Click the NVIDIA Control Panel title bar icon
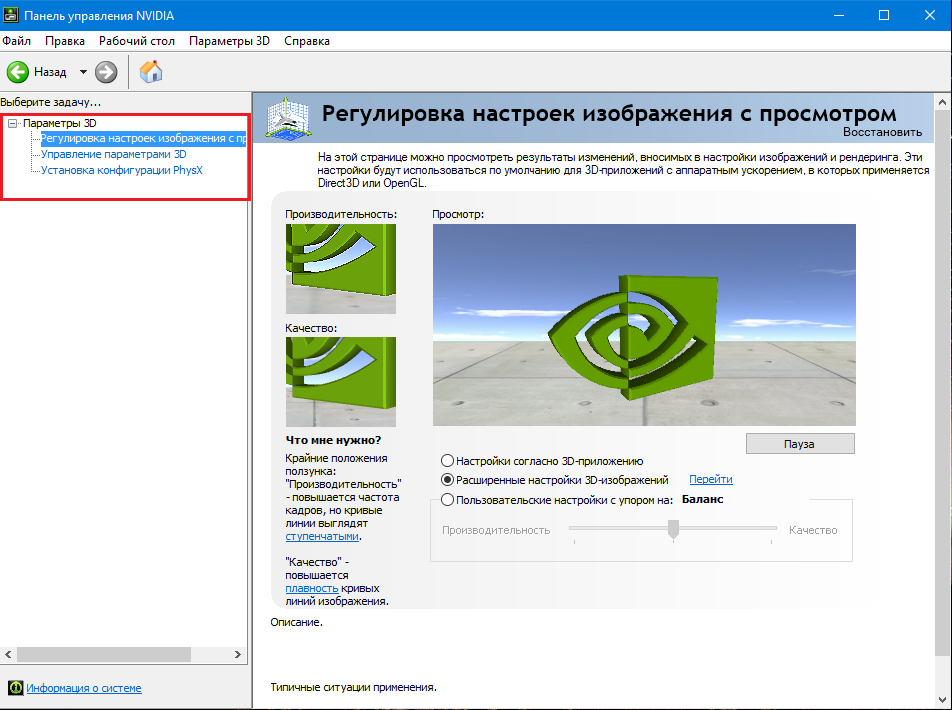 pyautogui.click(x=12, y=15)
